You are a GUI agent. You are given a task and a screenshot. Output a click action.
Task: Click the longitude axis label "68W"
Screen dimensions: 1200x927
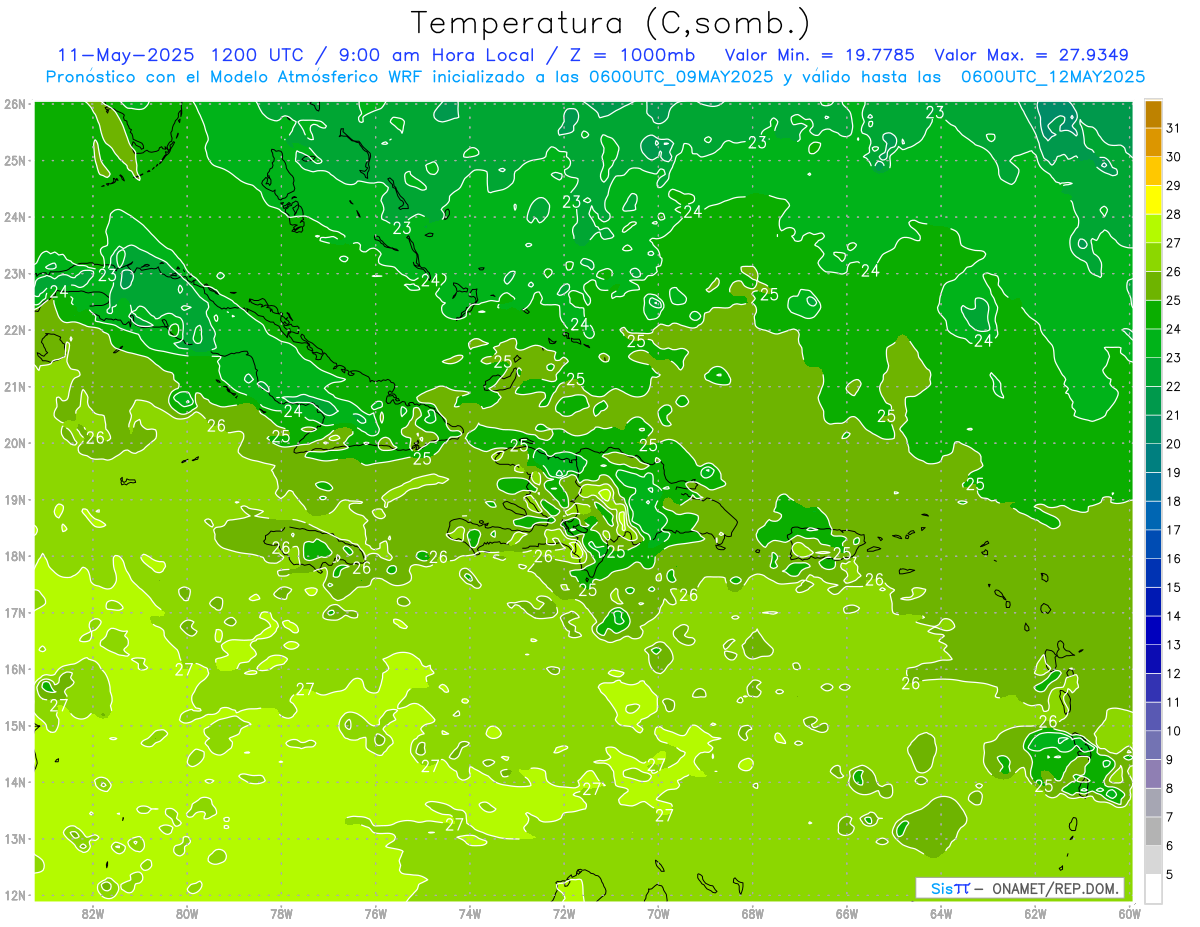(x=753, y=913)
